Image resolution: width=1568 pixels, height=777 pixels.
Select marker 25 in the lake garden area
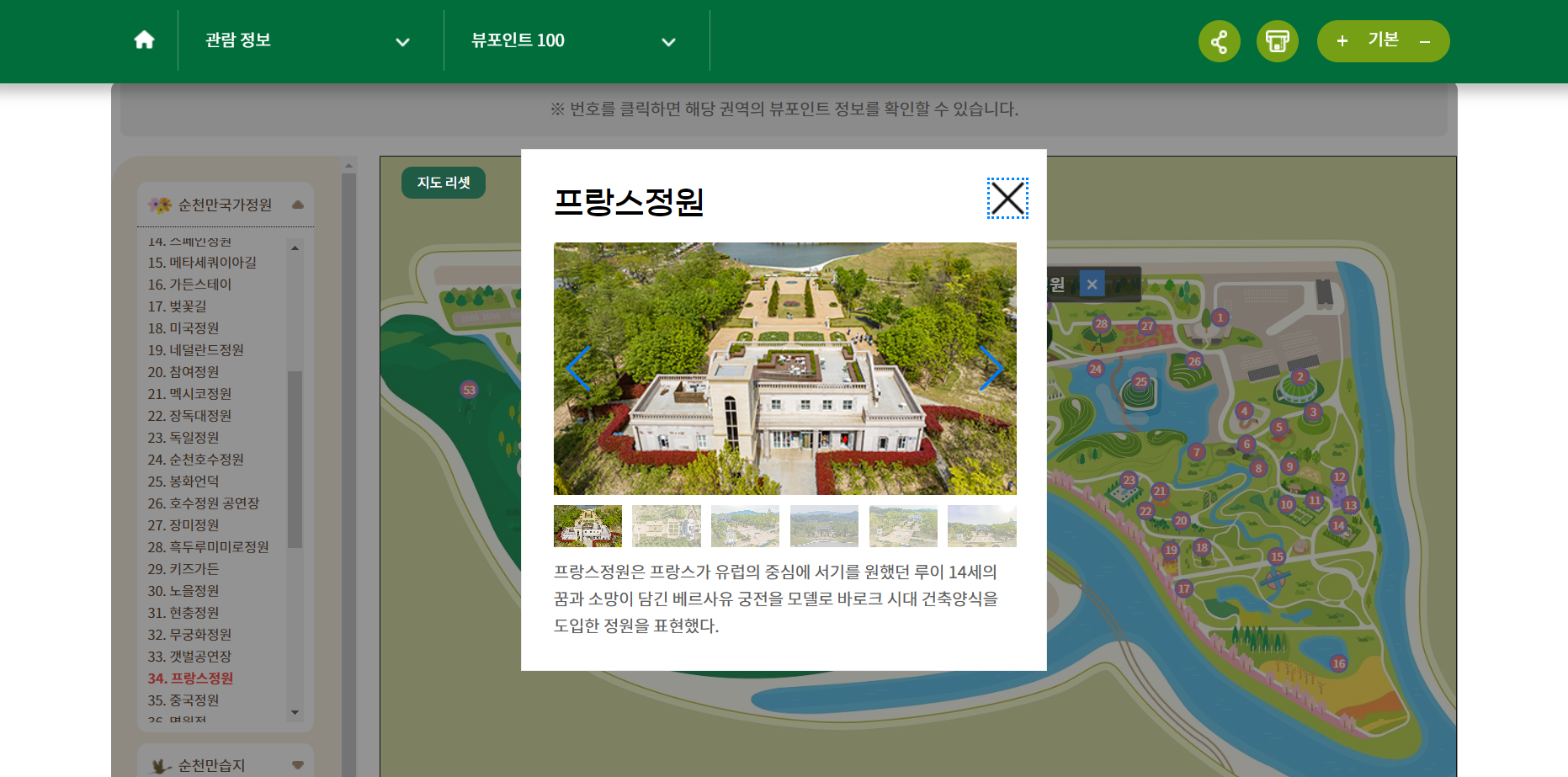[x=1141, y=381]
